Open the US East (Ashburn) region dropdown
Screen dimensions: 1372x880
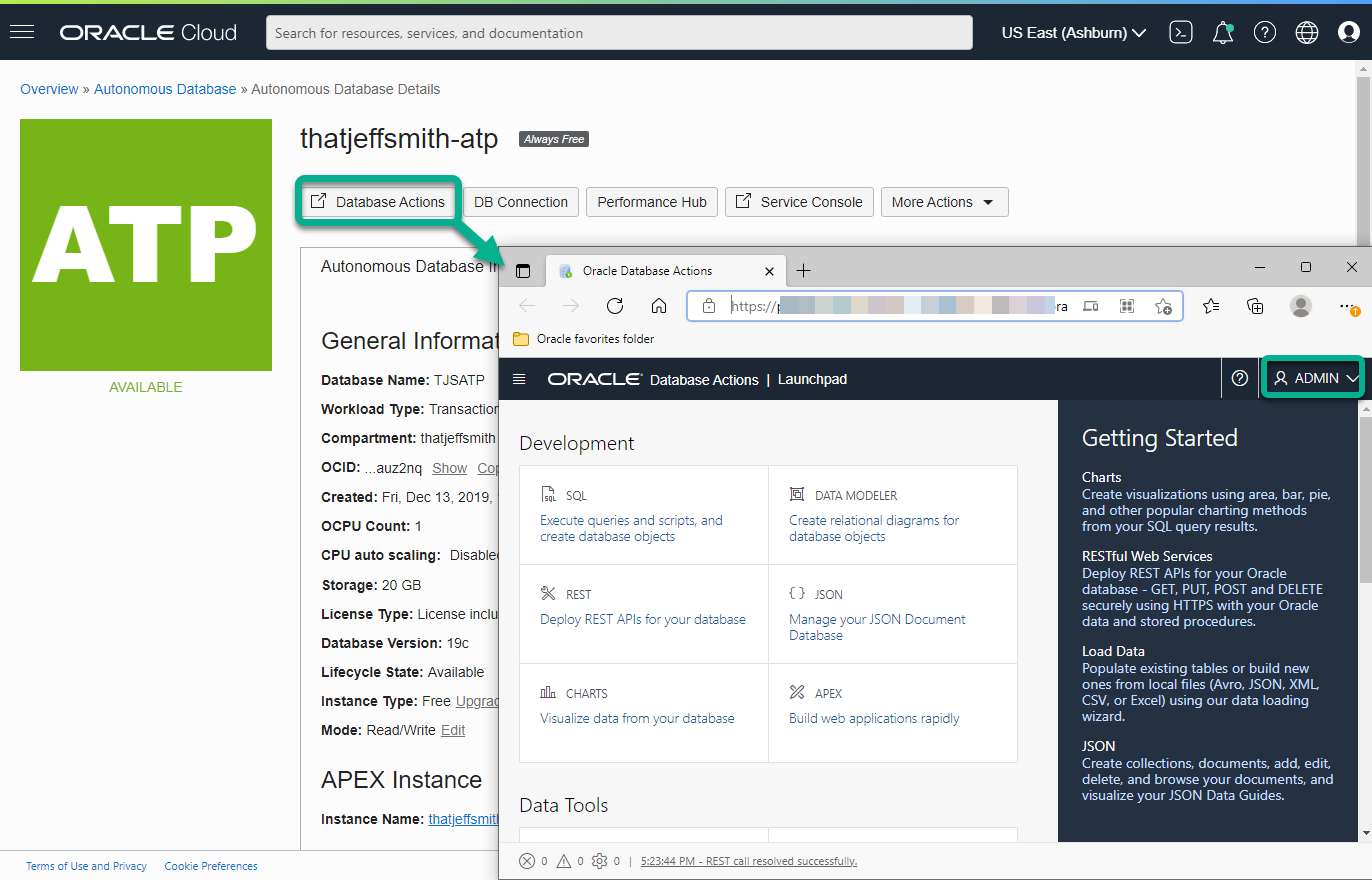[x=1073, y=33]
